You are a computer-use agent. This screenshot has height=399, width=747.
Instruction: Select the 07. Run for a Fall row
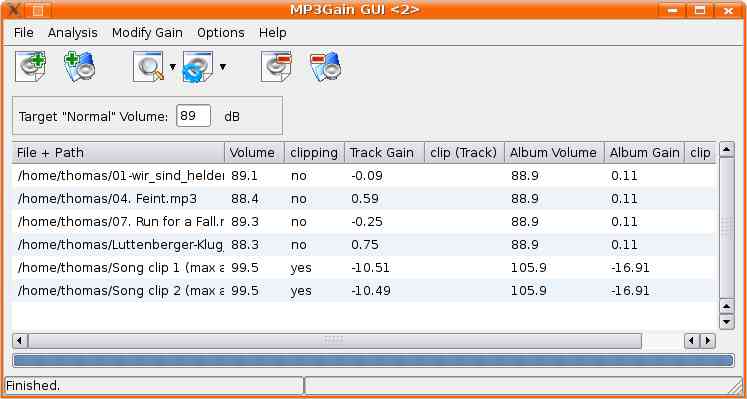(x=363, y=222)
